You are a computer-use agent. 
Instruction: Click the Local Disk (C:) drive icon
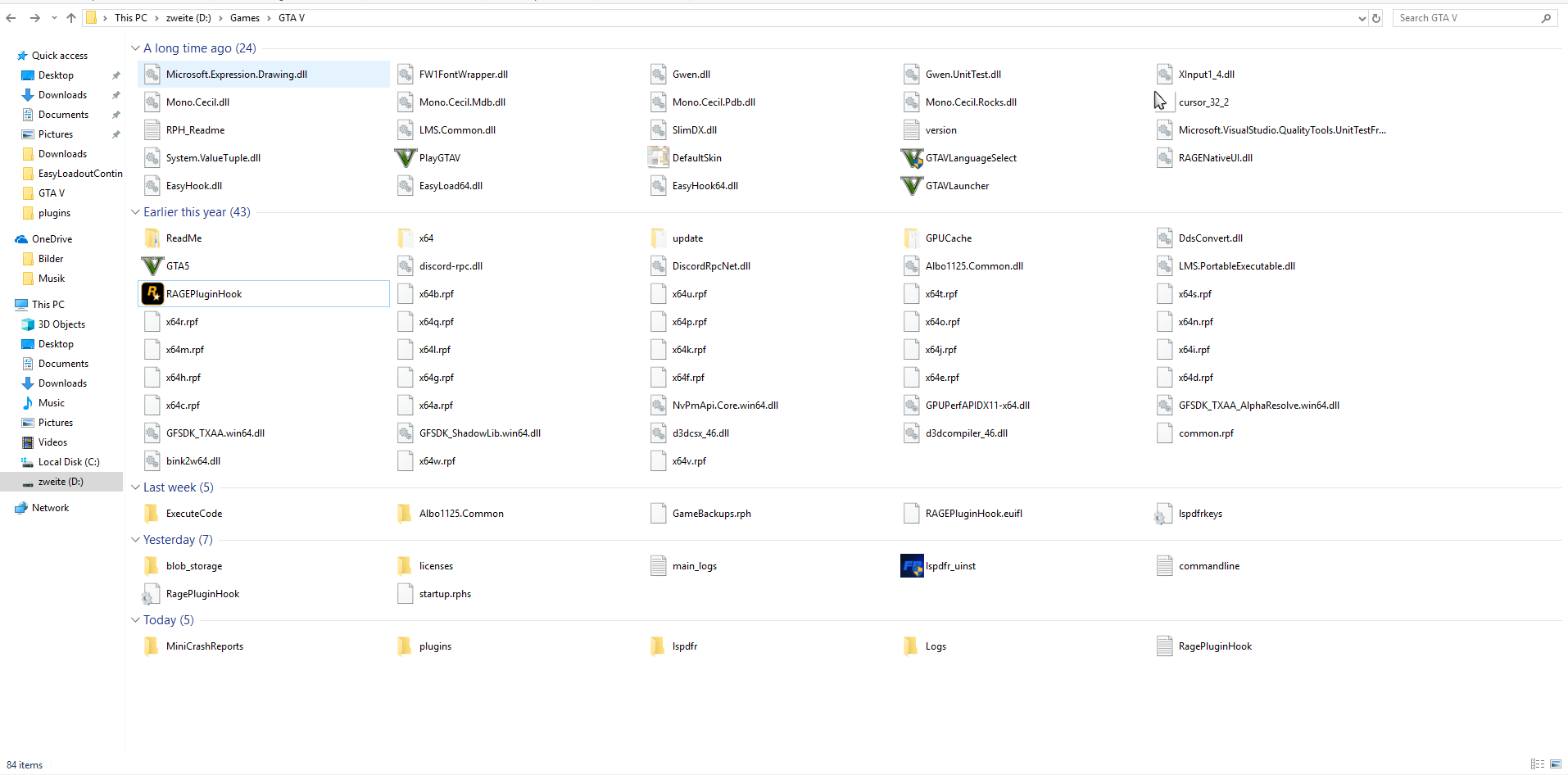tap(28, 462)
